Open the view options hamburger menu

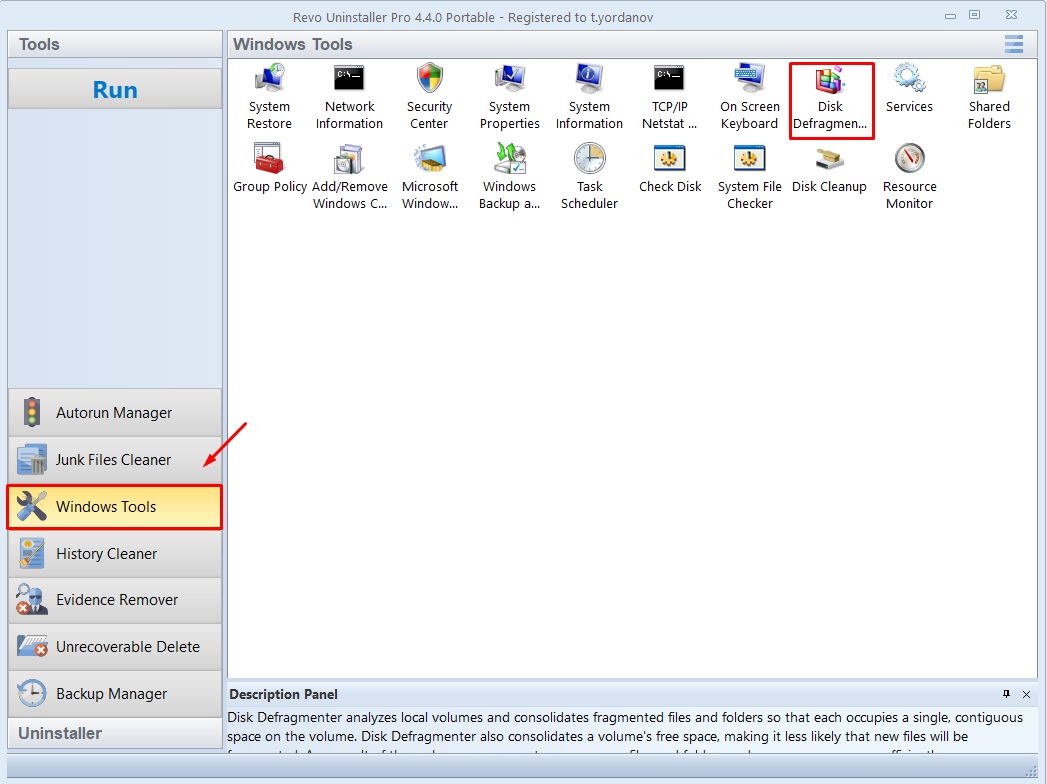coord(1013,44)
